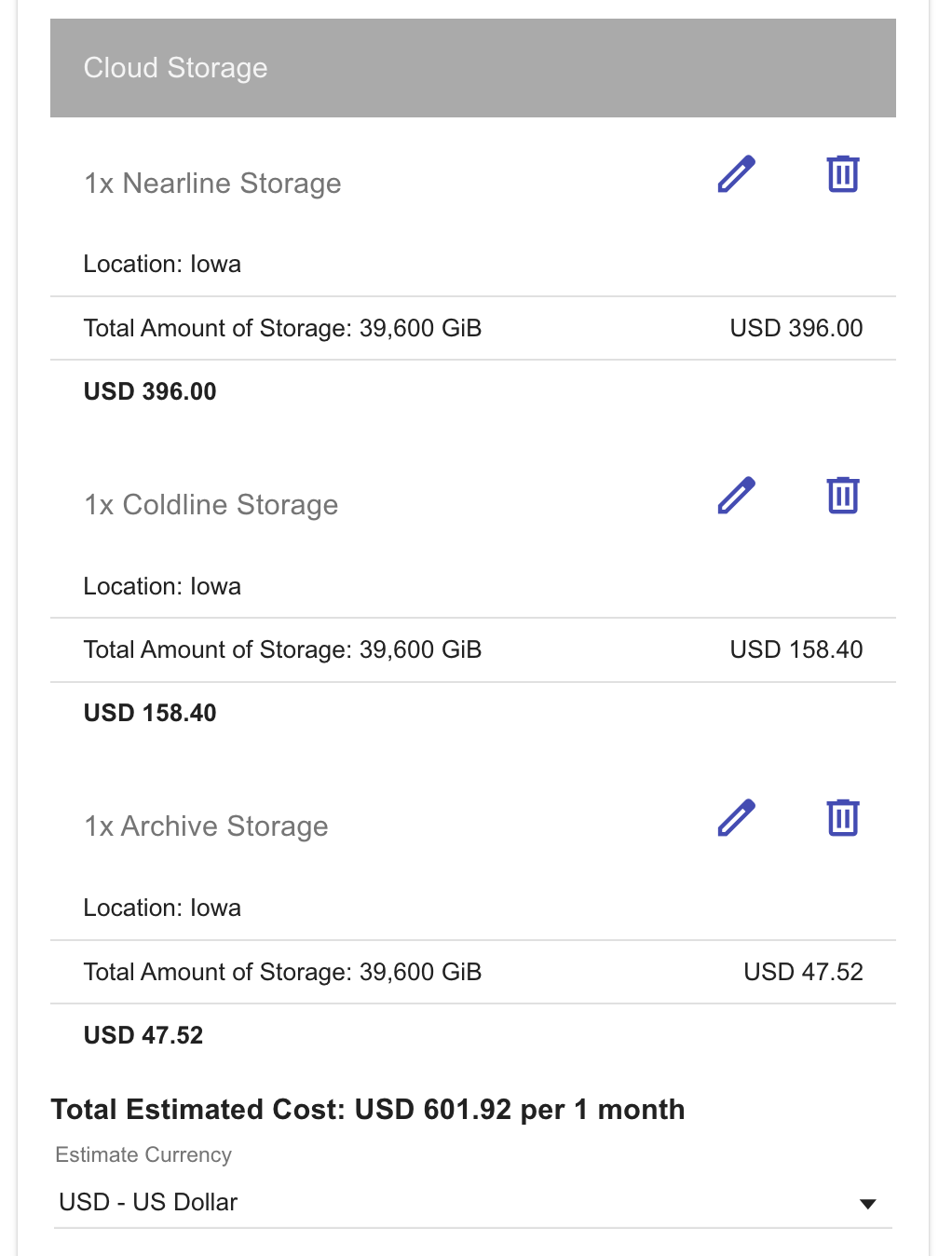The height and width of the screenshot is (1256, 952).
Task: Click the bold USD 47.52 subtotal
Action: [x=143, y=1035]
